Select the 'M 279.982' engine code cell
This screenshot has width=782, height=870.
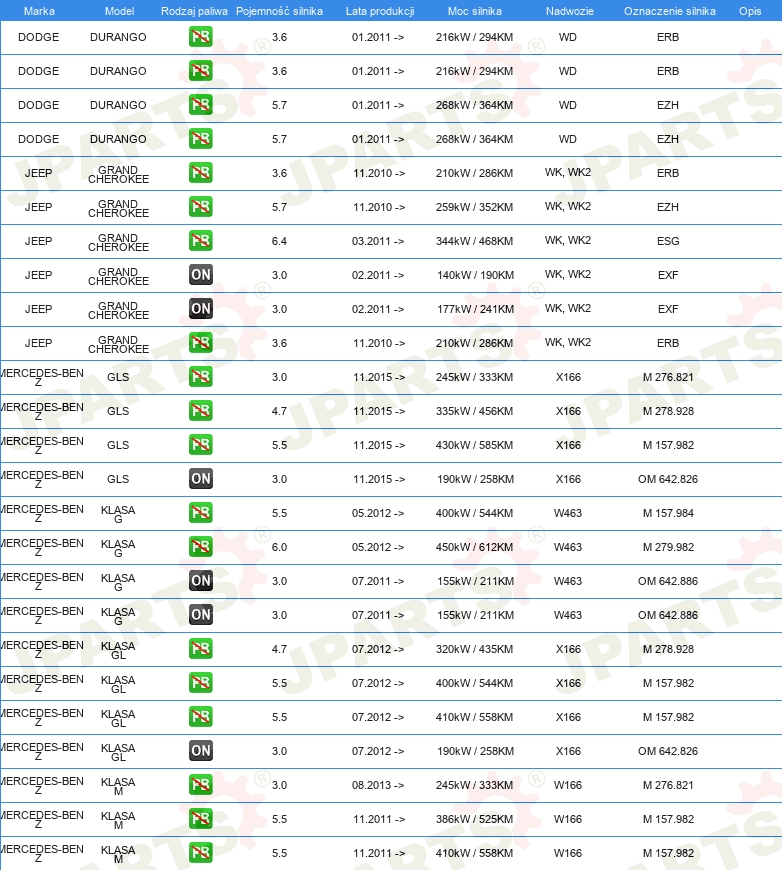coord(668,547)
